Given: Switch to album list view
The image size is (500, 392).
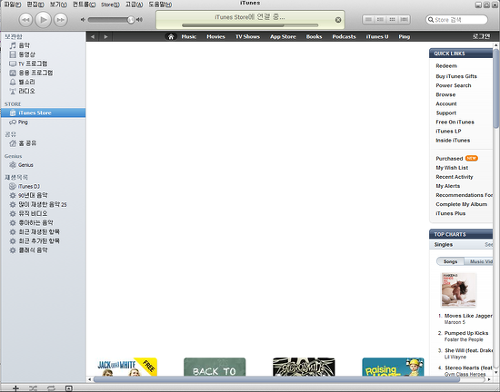Looking at the screenshot, I should click(x=380, y=20).
